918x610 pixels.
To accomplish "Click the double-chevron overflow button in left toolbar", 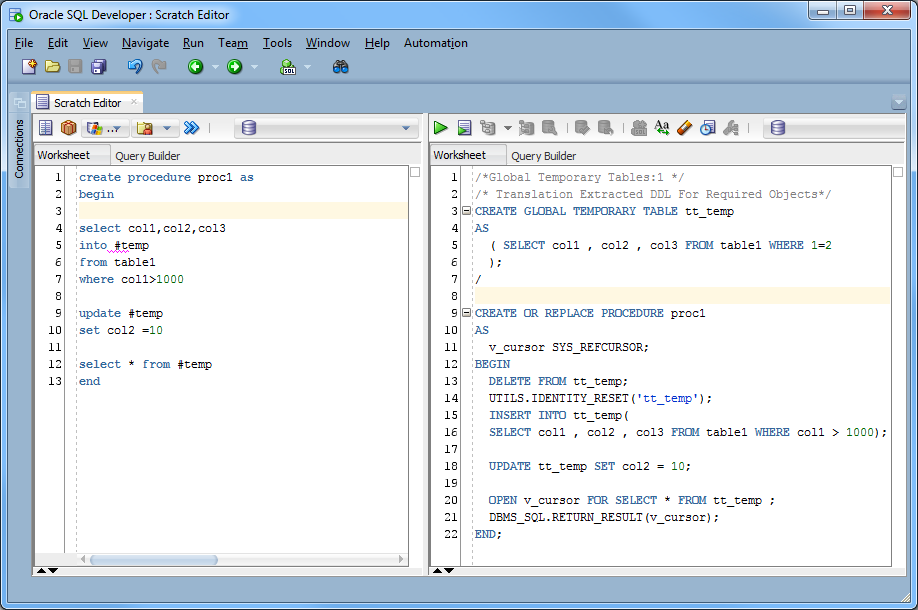I will [x=191, y=128].
